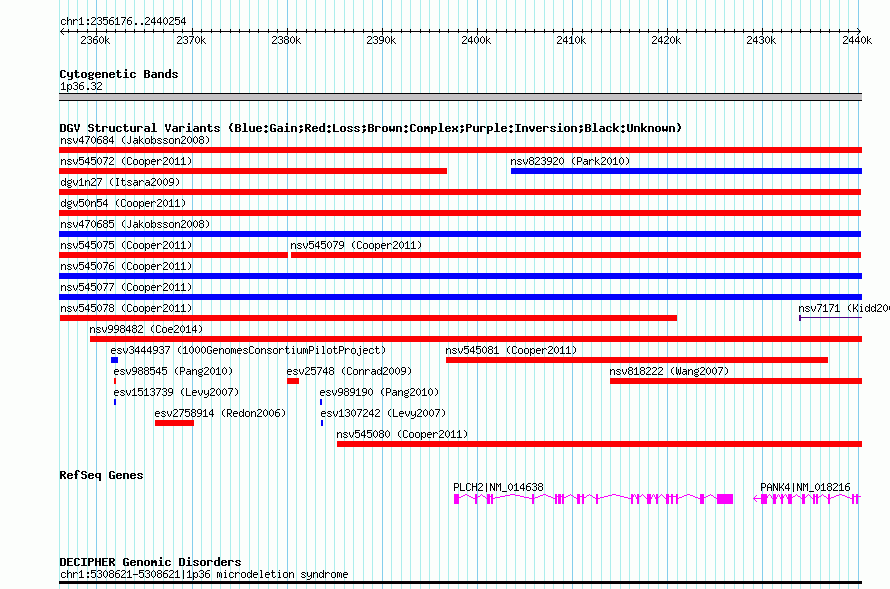Click the 1p36.32 band label
This screenshot has width=890, height=589.
(x=81, y=86)
